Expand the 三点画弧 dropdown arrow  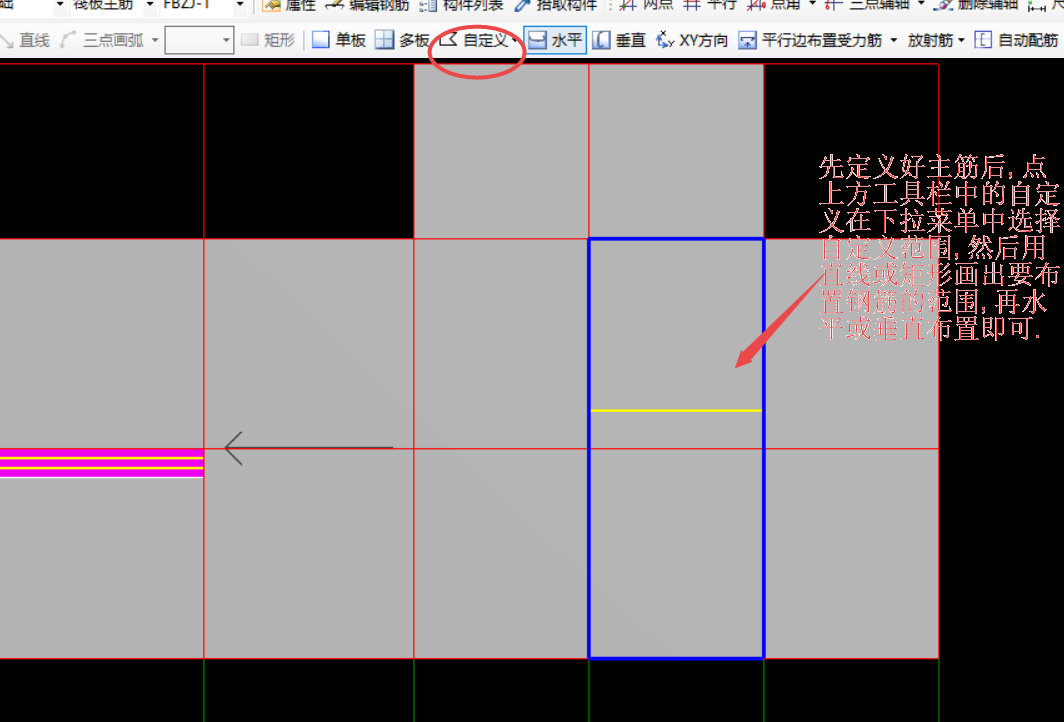pos(155,41)
